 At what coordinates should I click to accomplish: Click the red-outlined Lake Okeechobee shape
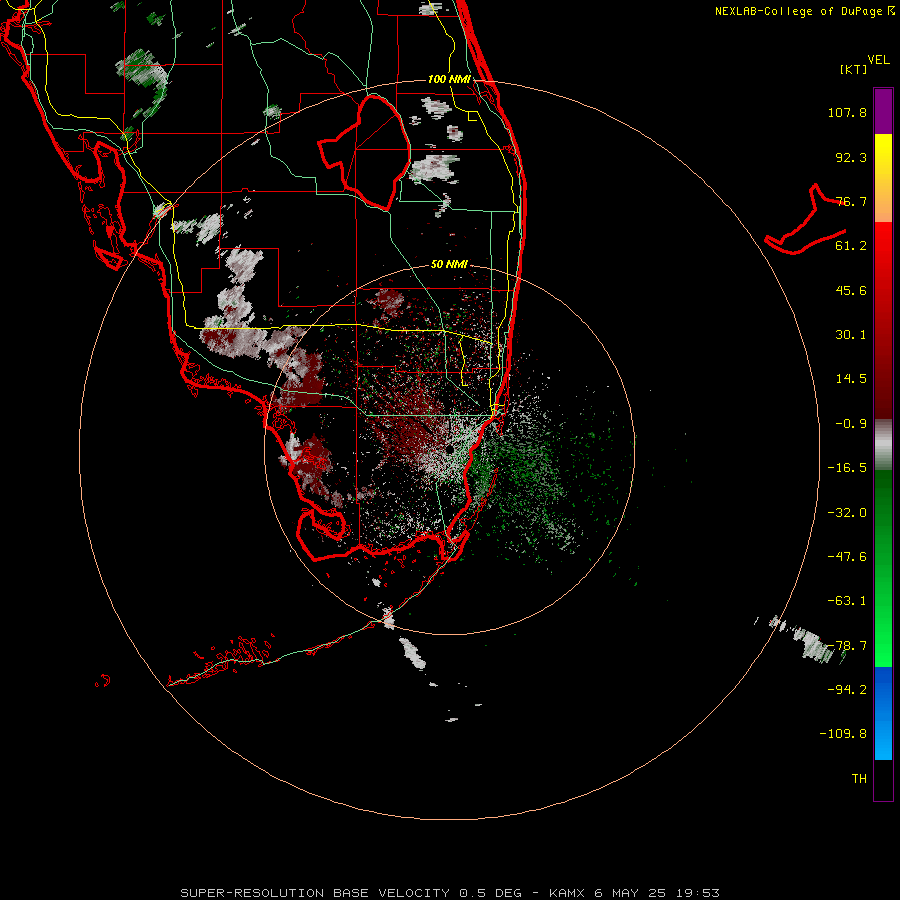[364, 152]
